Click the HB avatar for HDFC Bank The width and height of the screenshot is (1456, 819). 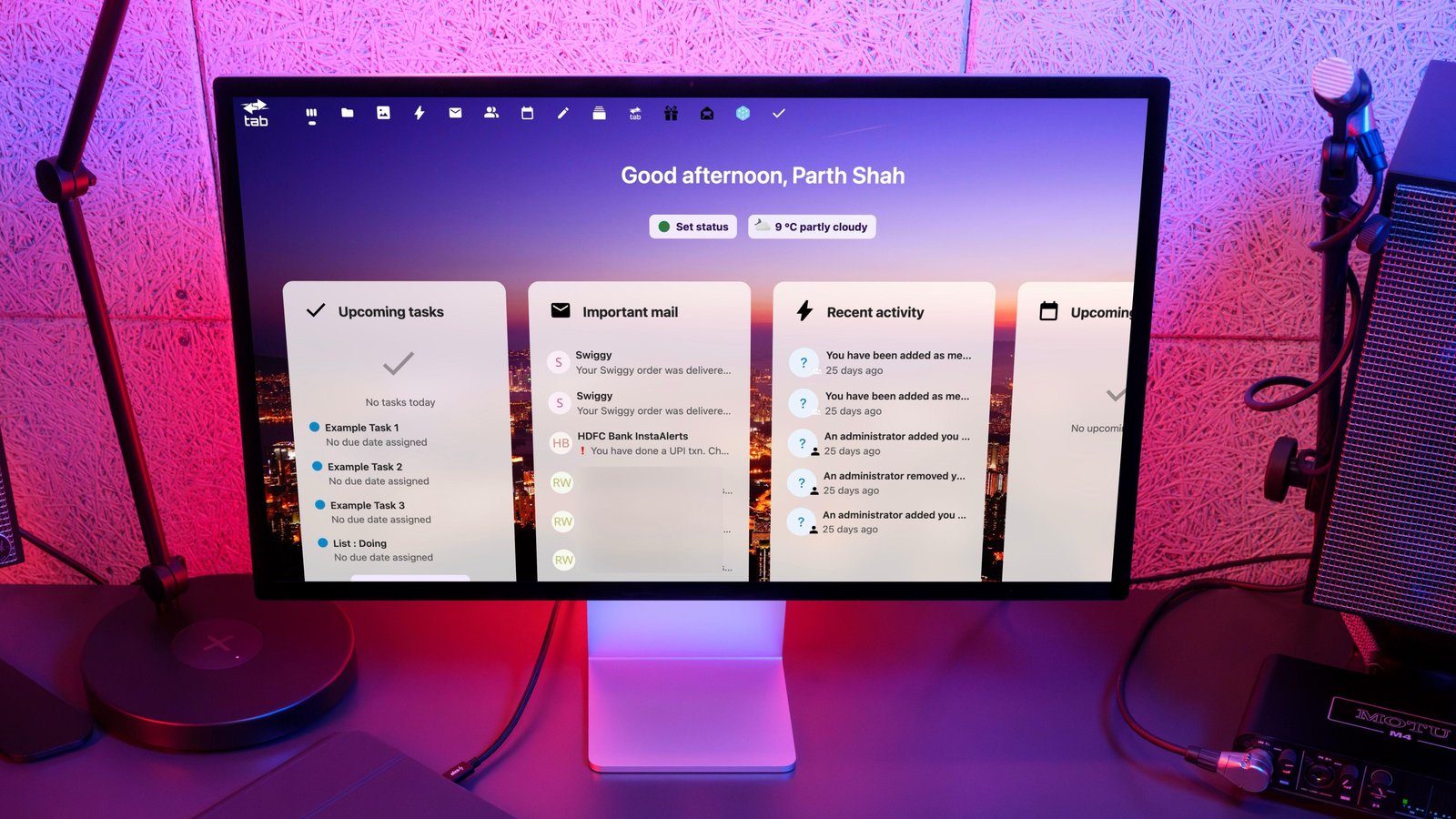[x=561, y=443]
